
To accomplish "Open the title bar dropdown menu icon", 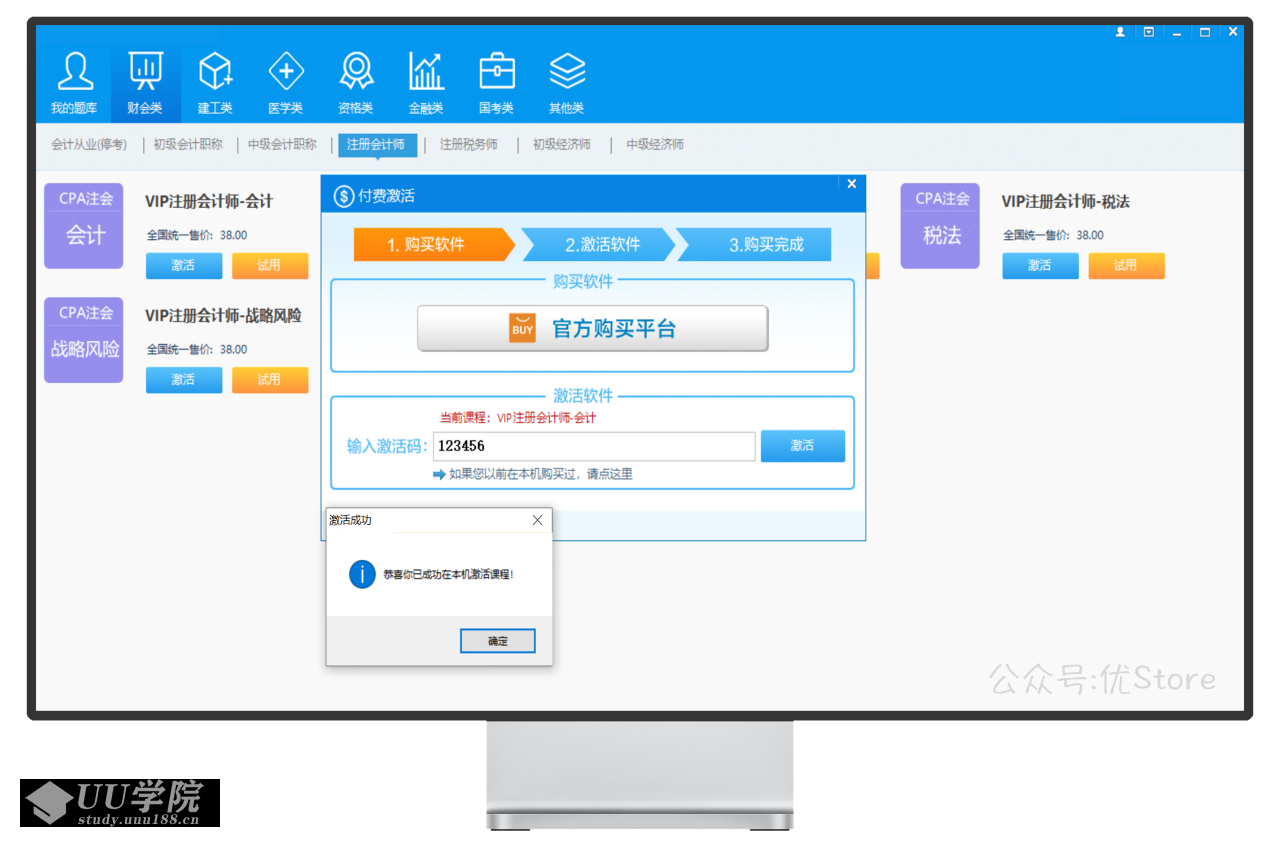I will pyautogui.click(x=1148, y=32).
